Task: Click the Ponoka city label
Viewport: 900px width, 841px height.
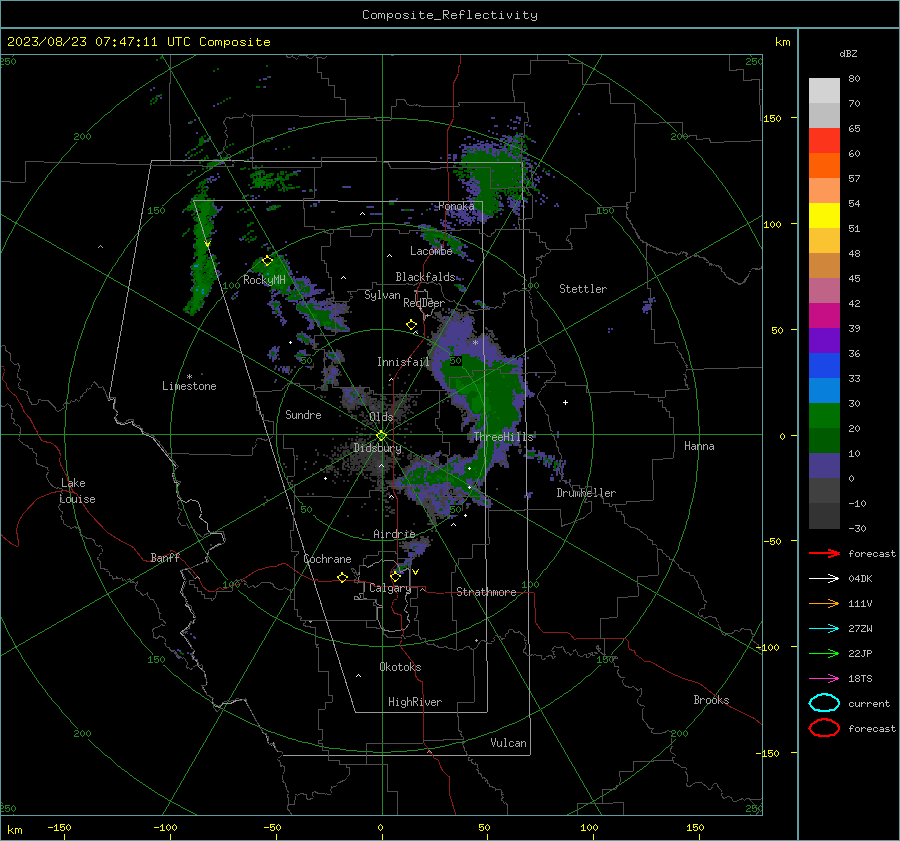Action: [456, 206]
